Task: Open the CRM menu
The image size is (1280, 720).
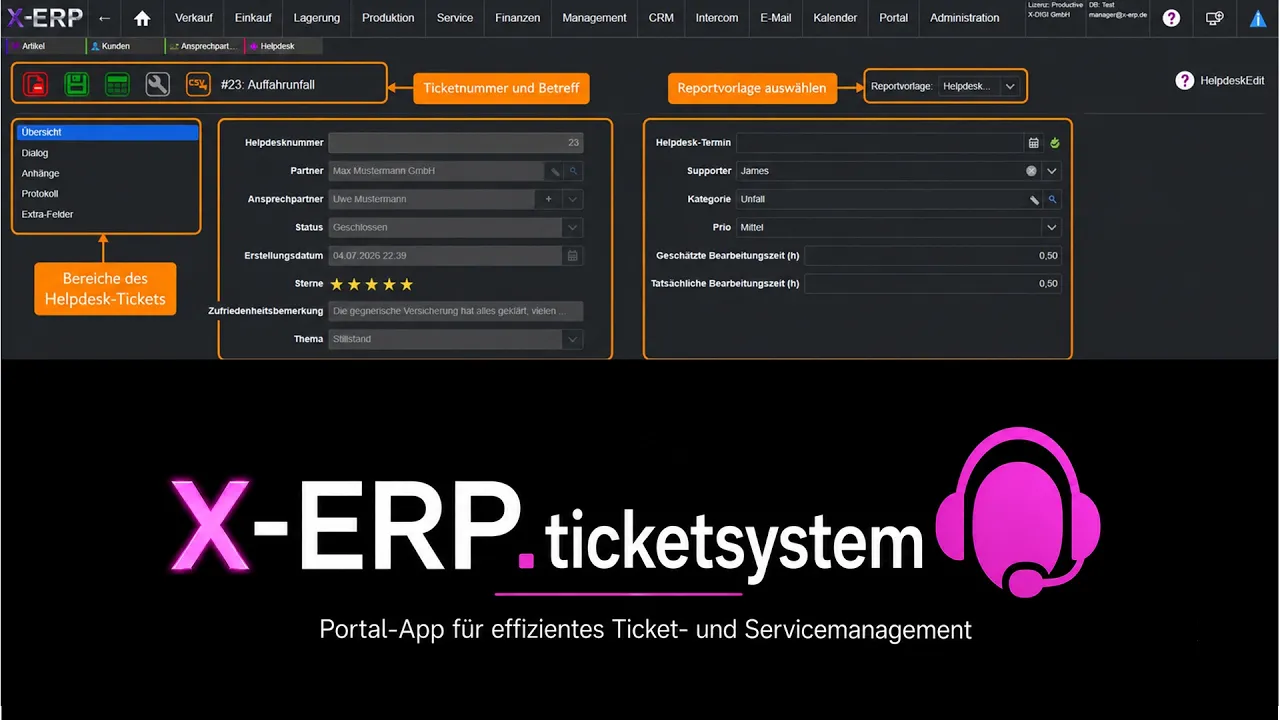Action: click(661, 18)
